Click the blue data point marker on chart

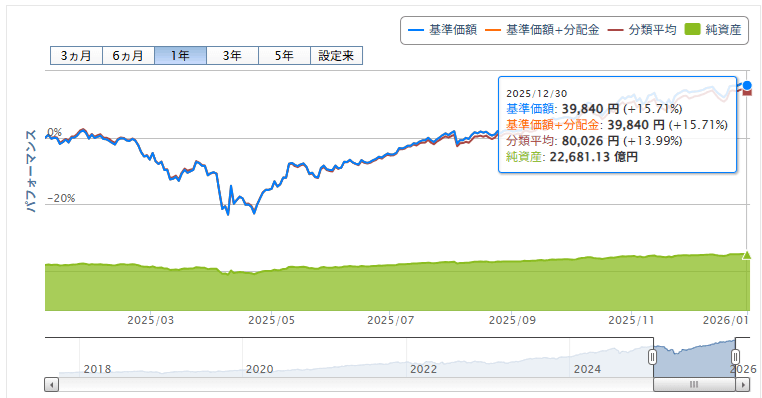click(x=747, y=86)
